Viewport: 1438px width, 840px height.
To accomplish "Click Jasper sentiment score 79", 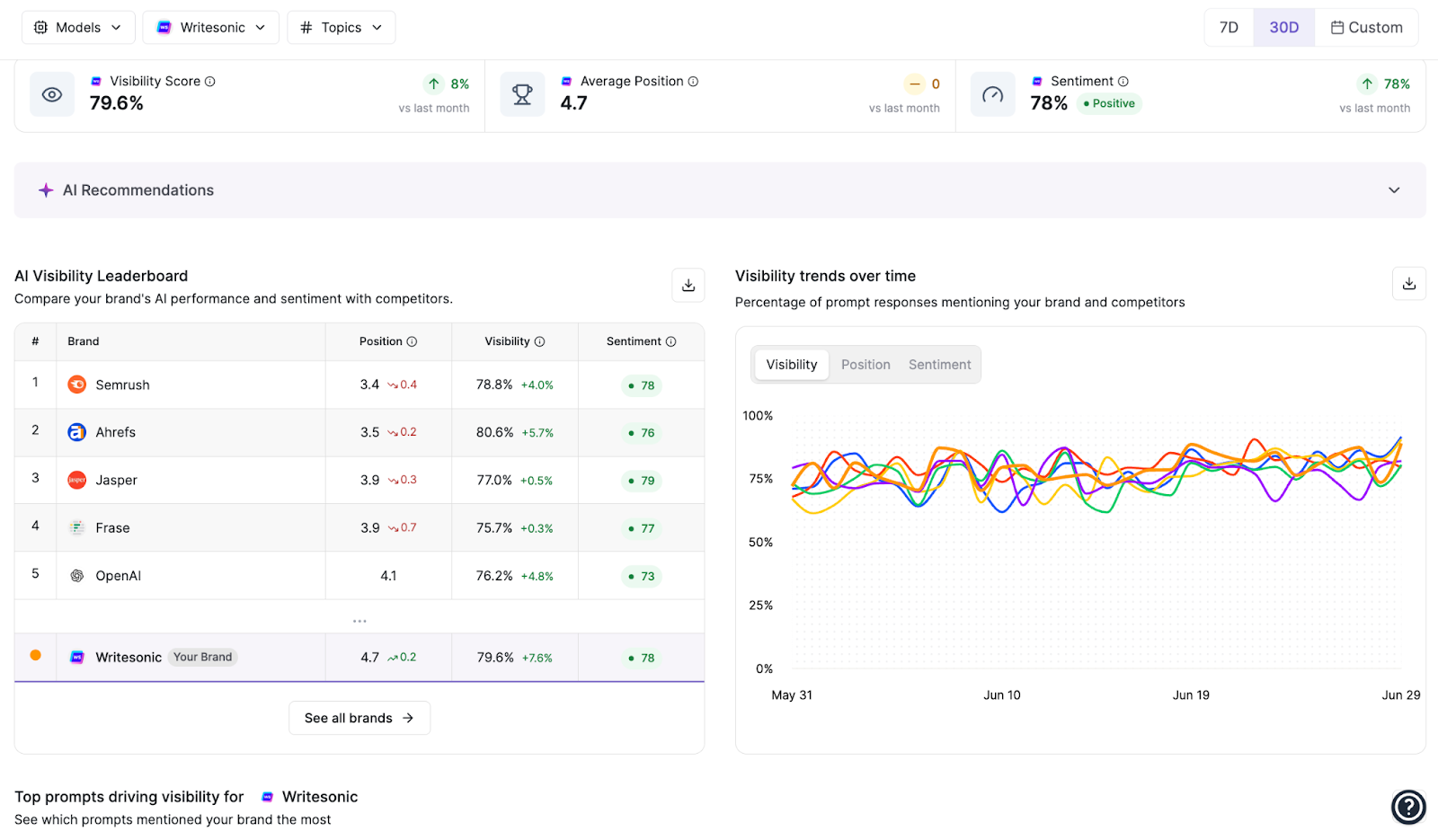I will 642,481.
